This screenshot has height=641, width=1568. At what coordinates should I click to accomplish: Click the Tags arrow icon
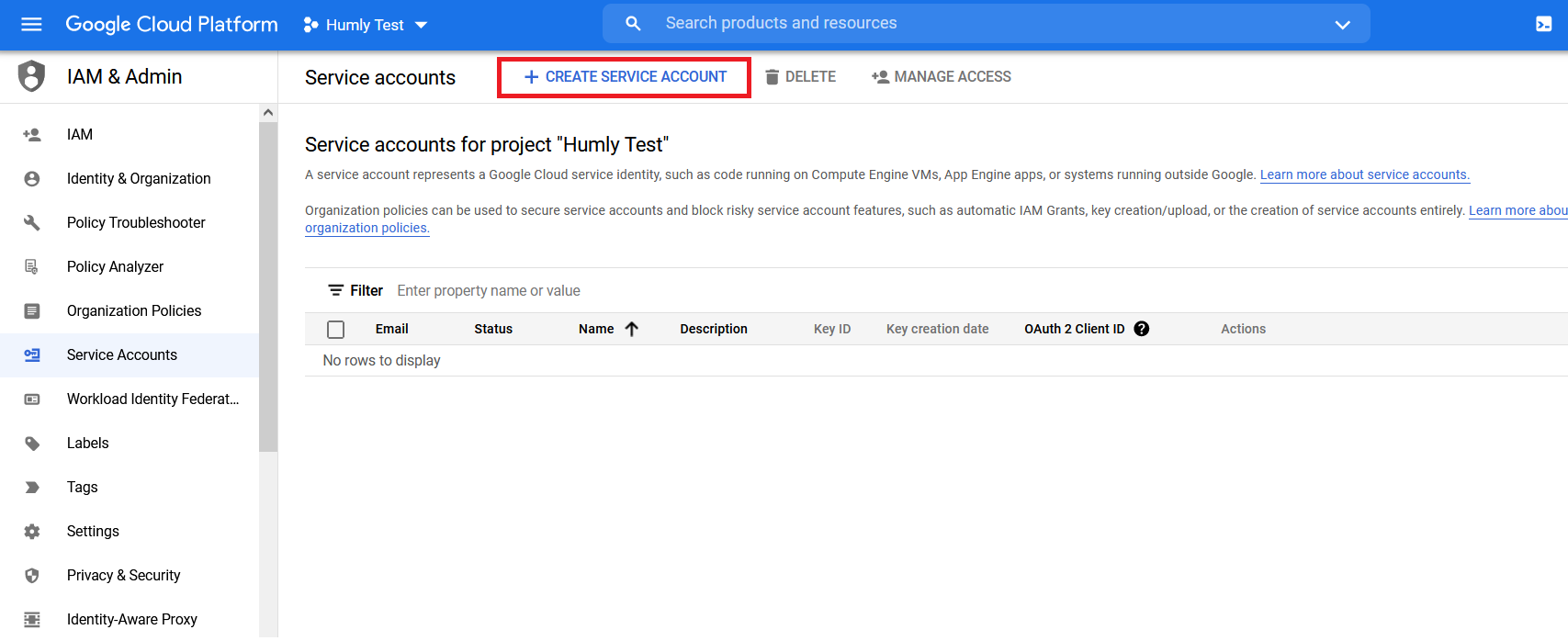coord(32,488)
